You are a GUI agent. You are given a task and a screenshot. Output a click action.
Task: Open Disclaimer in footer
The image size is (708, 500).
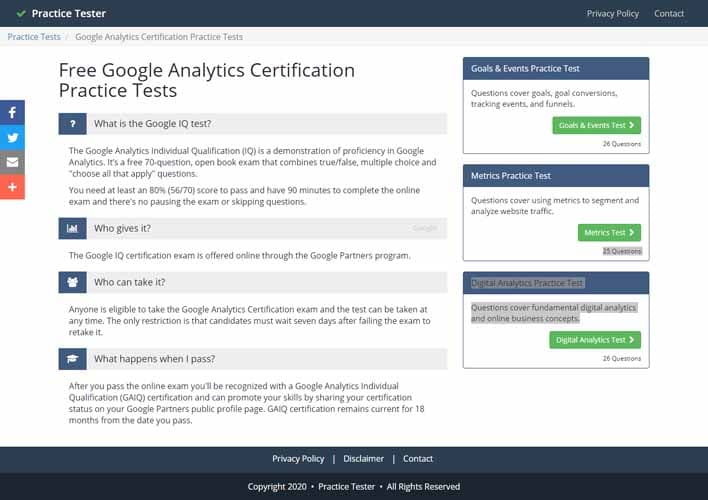(x=363, y=459)
